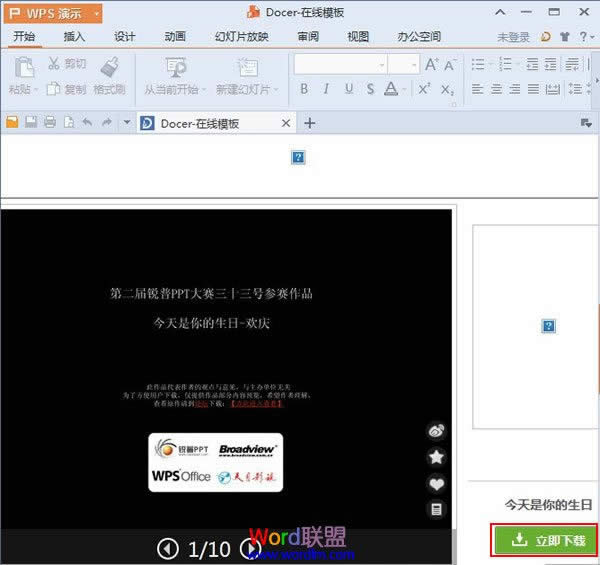600x565 pixels.
Task: Open the 设计 ribbon tab
Action: pyautogui.click(x=125, y=37)
